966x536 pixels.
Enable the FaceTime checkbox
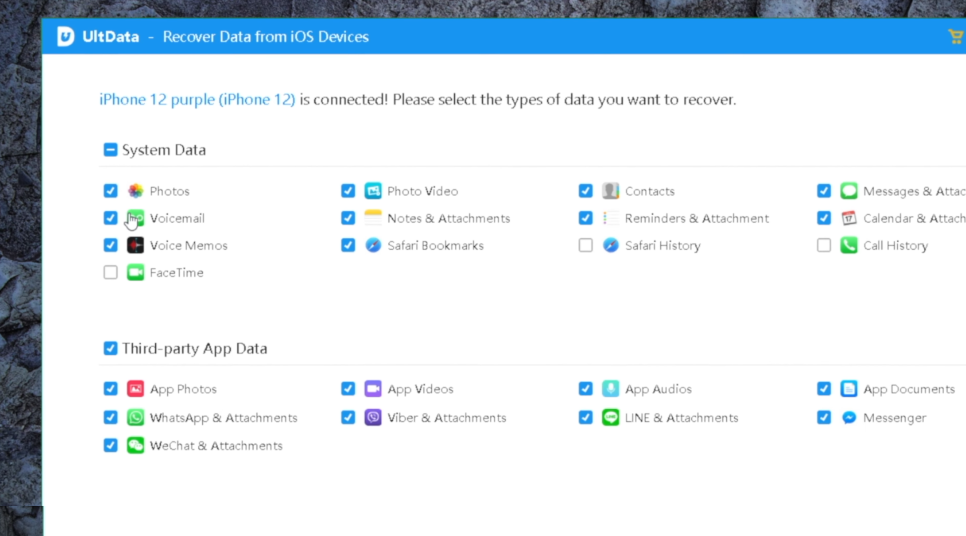[110, 272]
